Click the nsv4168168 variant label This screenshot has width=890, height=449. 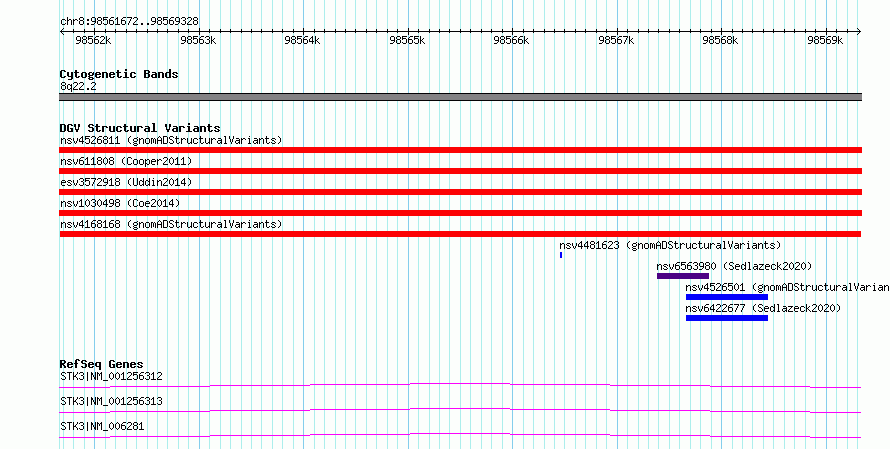[x=171, y=224]
